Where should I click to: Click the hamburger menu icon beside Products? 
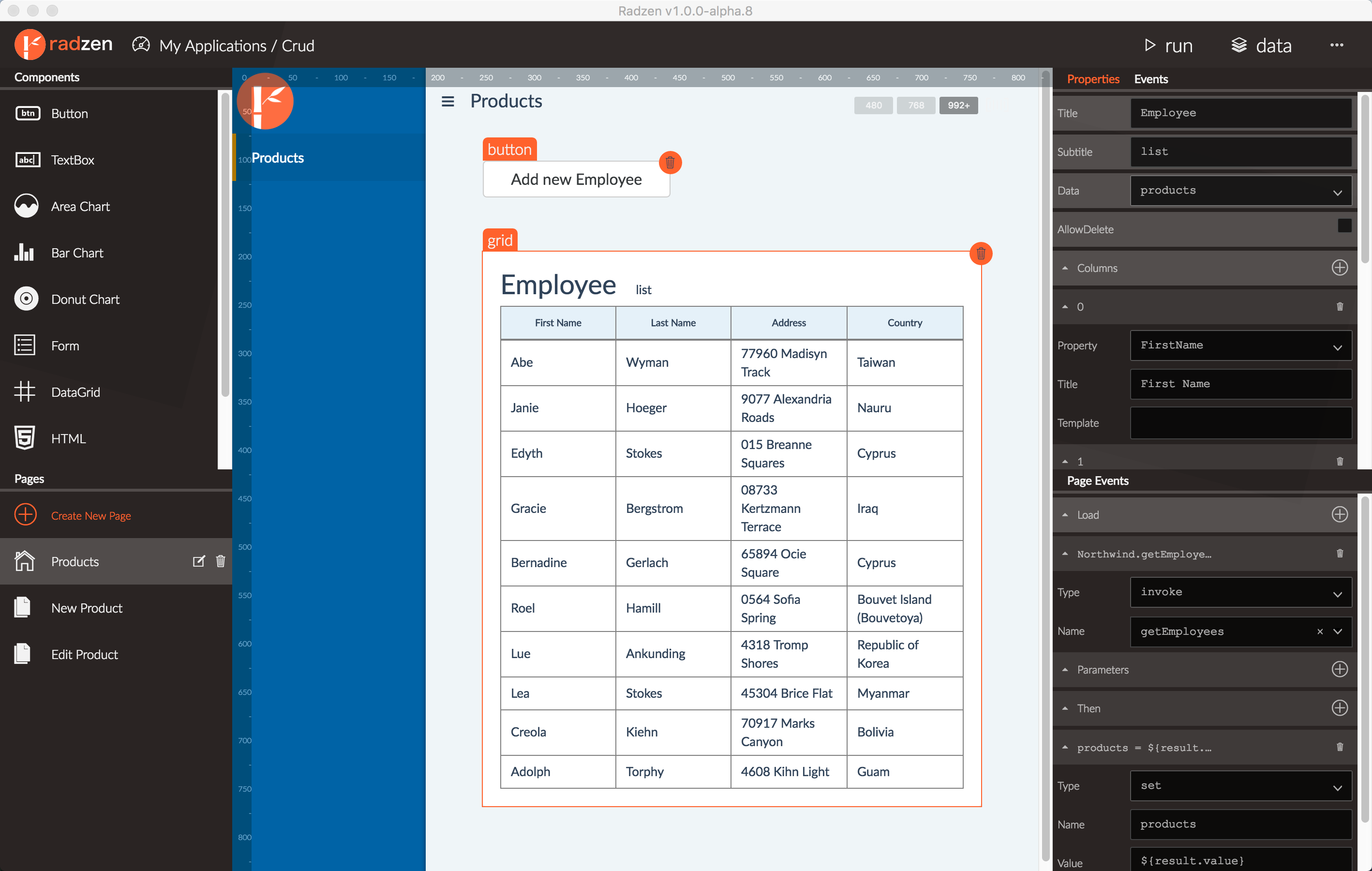point(448,102)
